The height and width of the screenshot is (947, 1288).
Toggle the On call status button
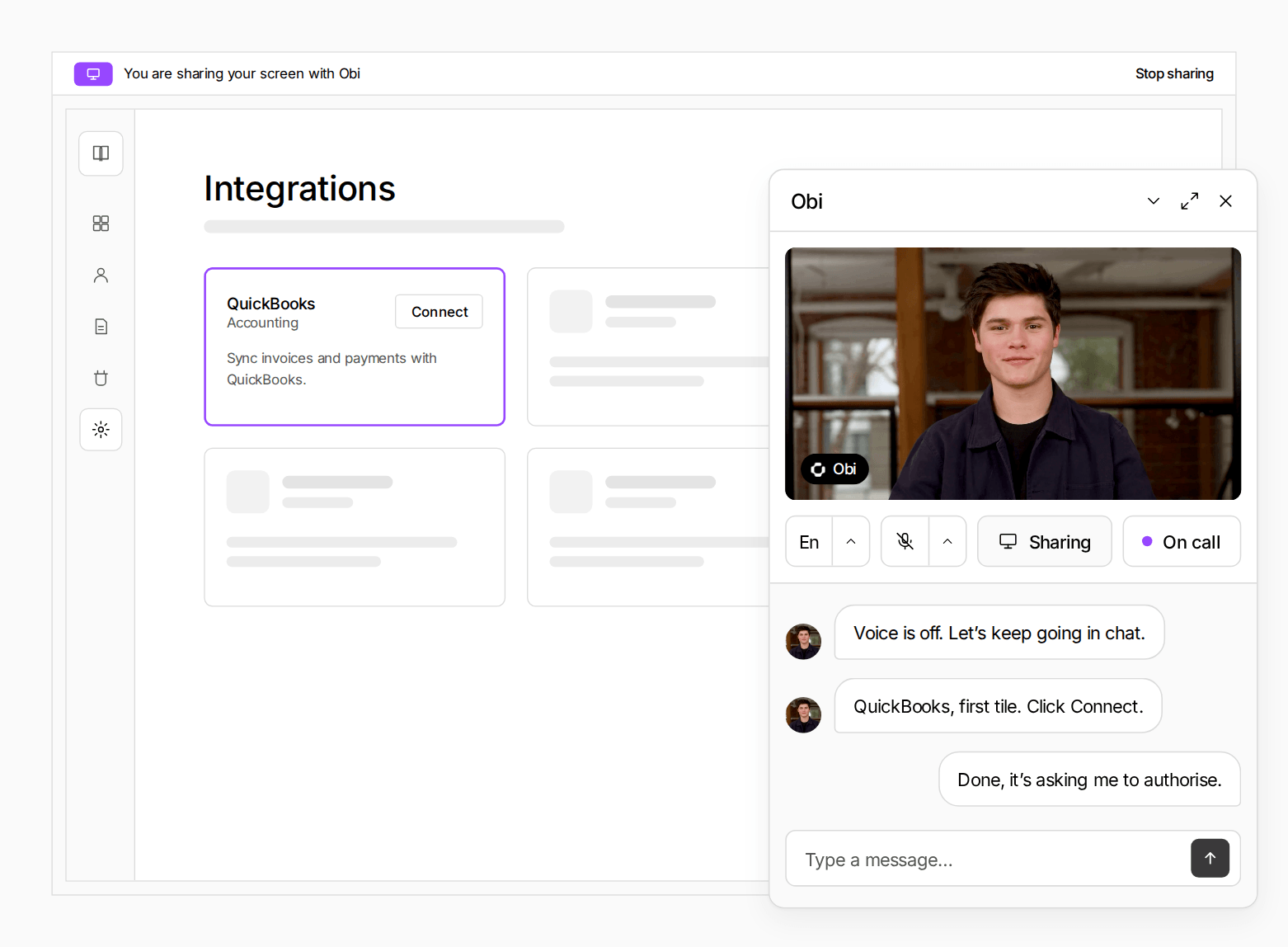click(x=1181, y=542)
